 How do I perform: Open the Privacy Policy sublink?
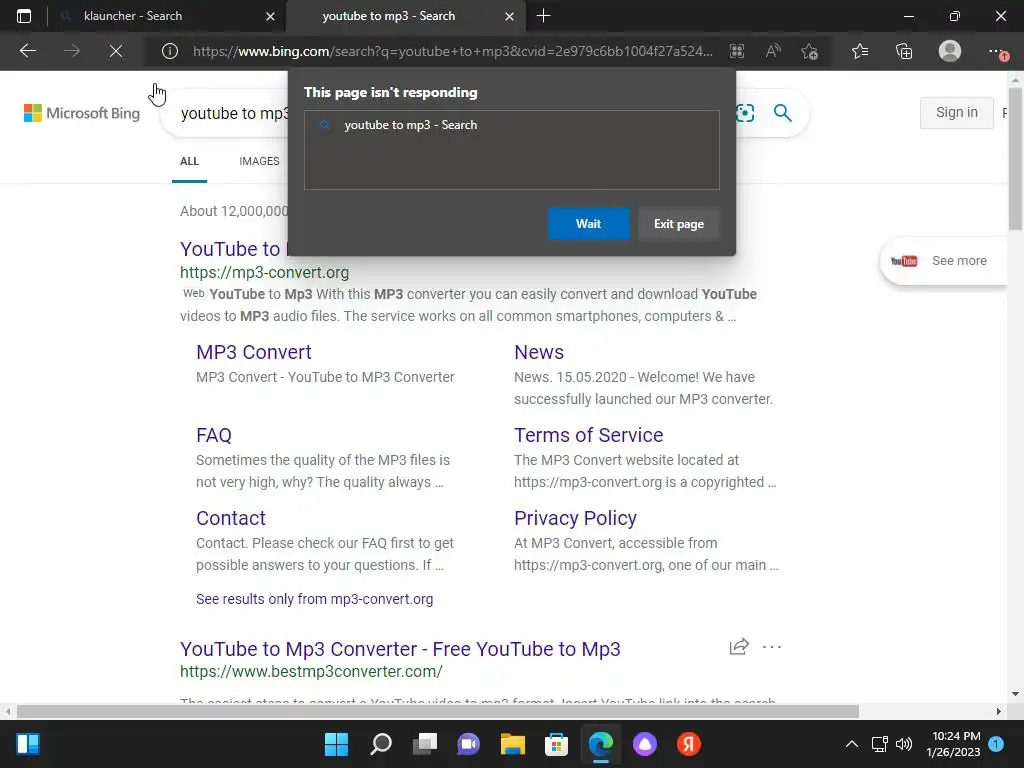click(x=575, y=518)
